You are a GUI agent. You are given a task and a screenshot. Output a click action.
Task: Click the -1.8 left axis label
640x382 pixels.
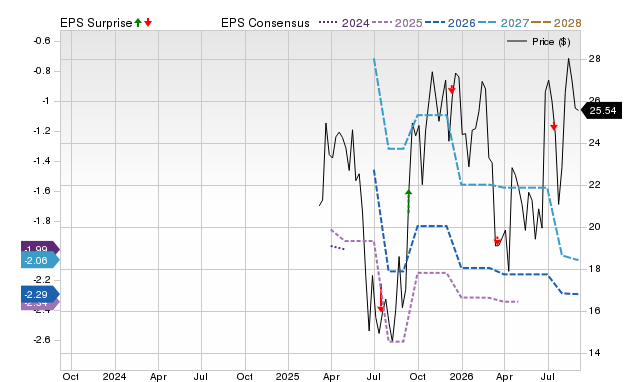[42, 221]
